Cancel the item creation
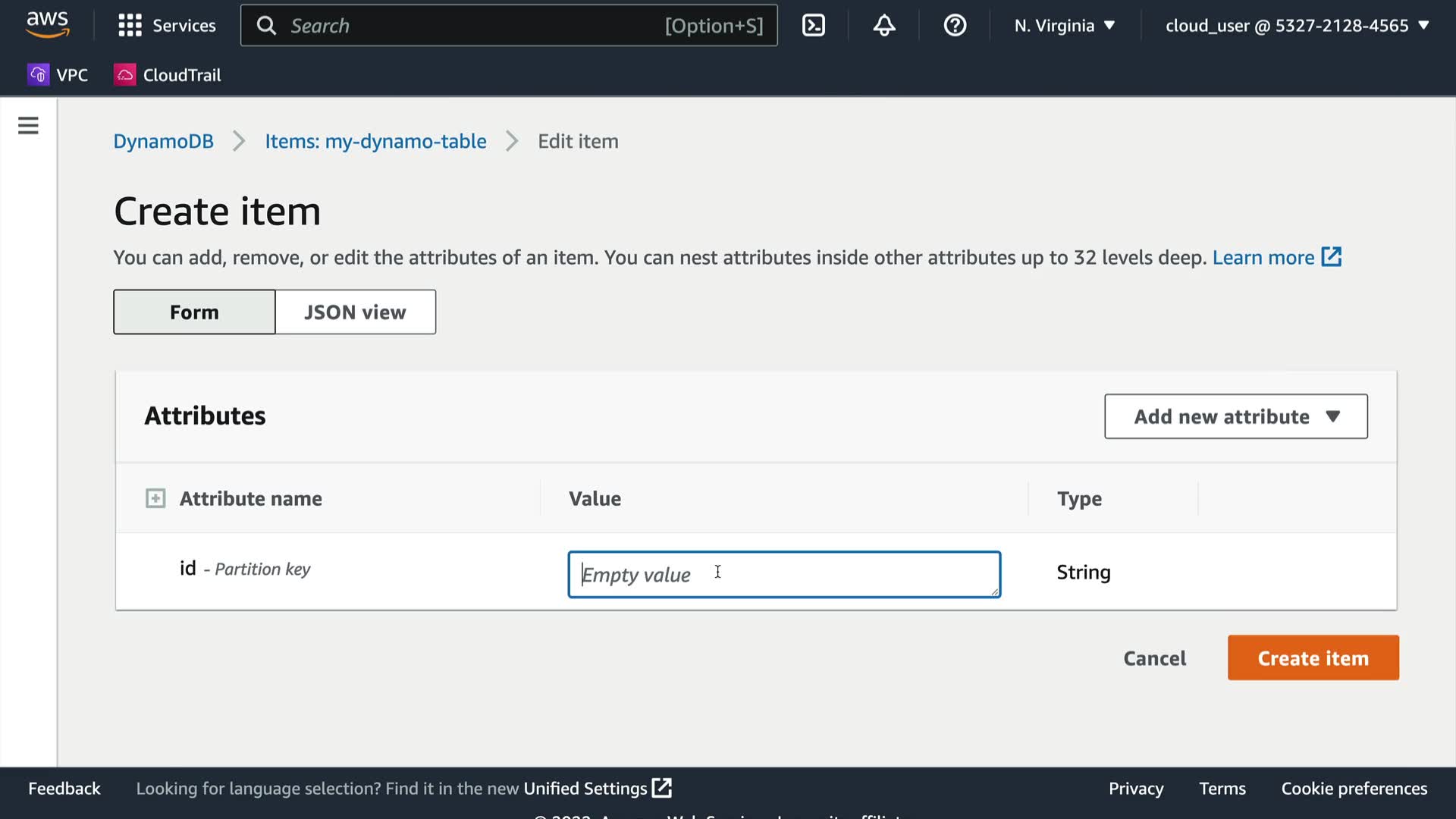This screenshot has width=1456, height=819. tap(1154, 658)
